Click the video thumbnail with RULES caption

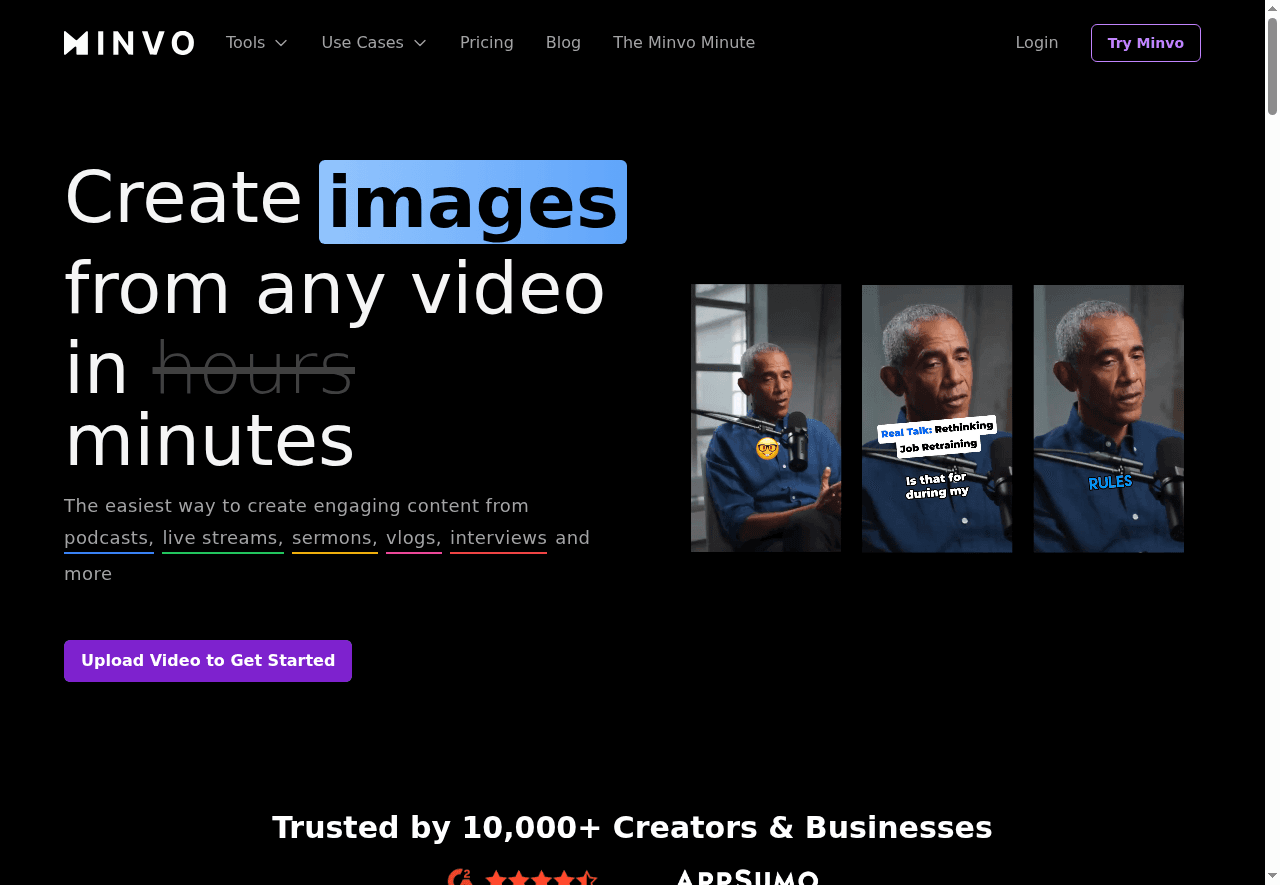tap(1108, 418)
